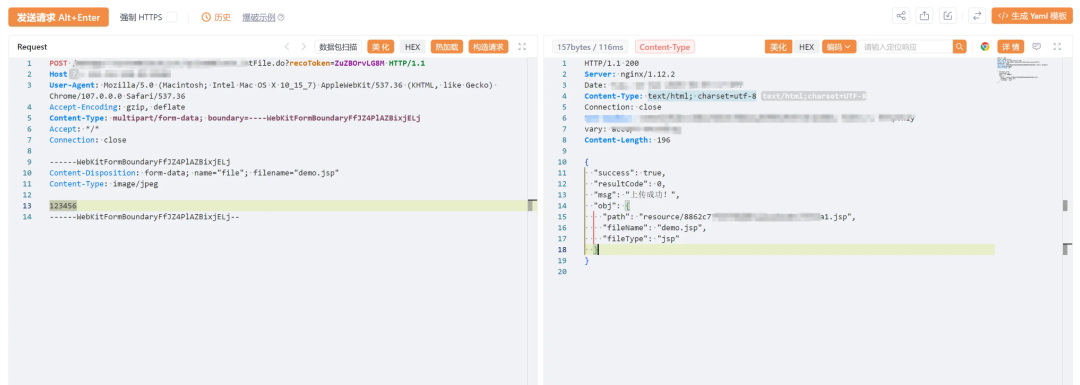Click the "success": true line in response
This screenshot has width=1080, height=385.
pyautogui.click(x=630, y=173)
